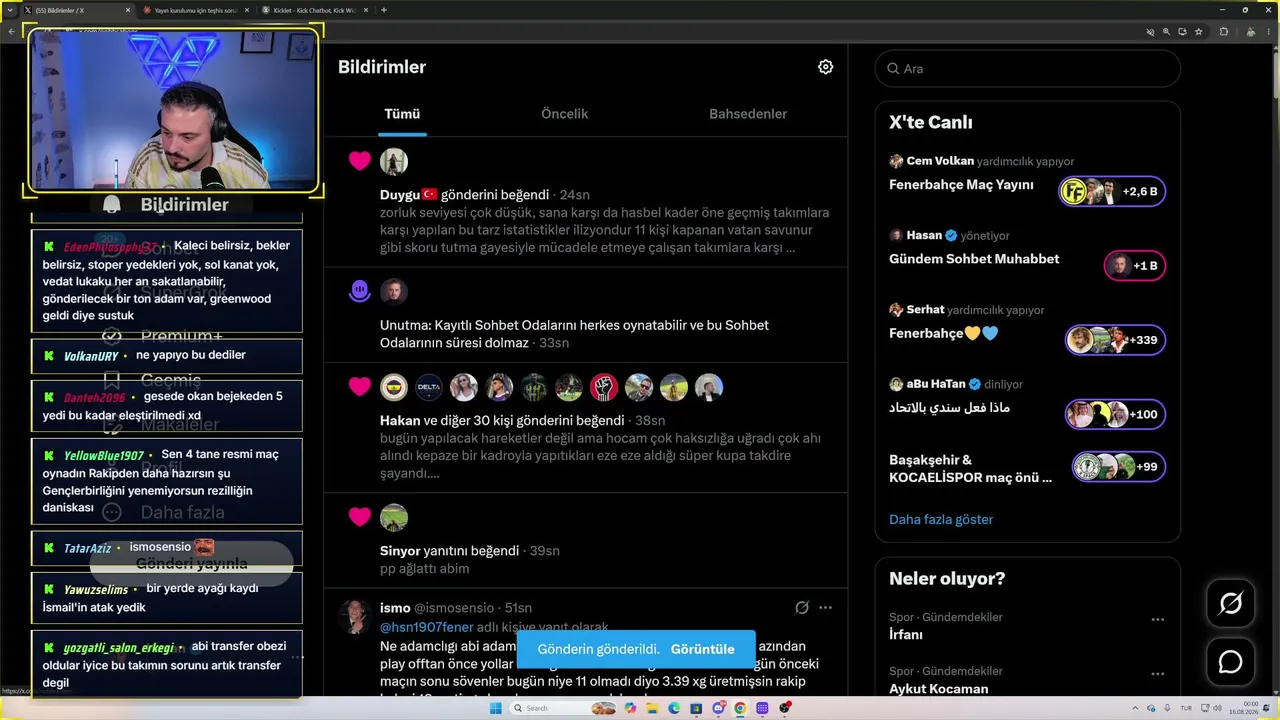Open the İrfanı trending topic
Screen dimensions: 1280x720
906,635
